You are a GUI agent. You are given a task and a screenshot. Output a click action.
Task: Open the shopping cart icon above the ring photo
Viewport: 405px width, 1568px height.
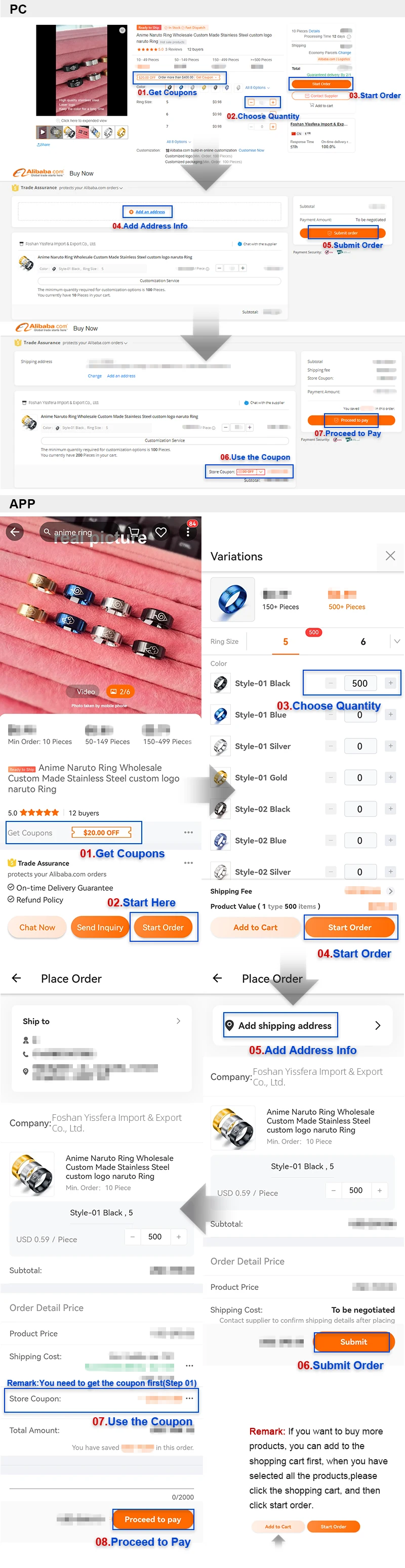[x=134, y=532]
